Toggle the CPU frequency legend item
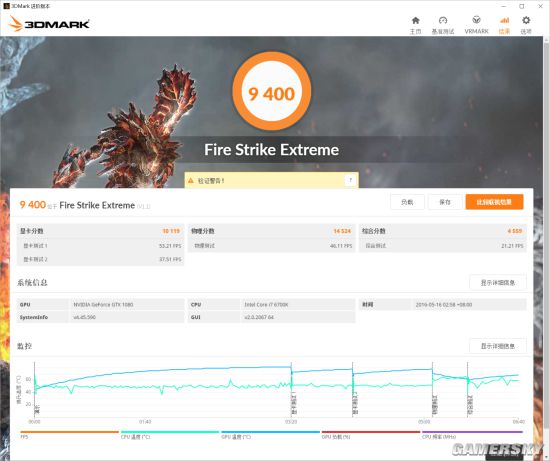This screenshot has height=461, width=550. coord(472,434)
